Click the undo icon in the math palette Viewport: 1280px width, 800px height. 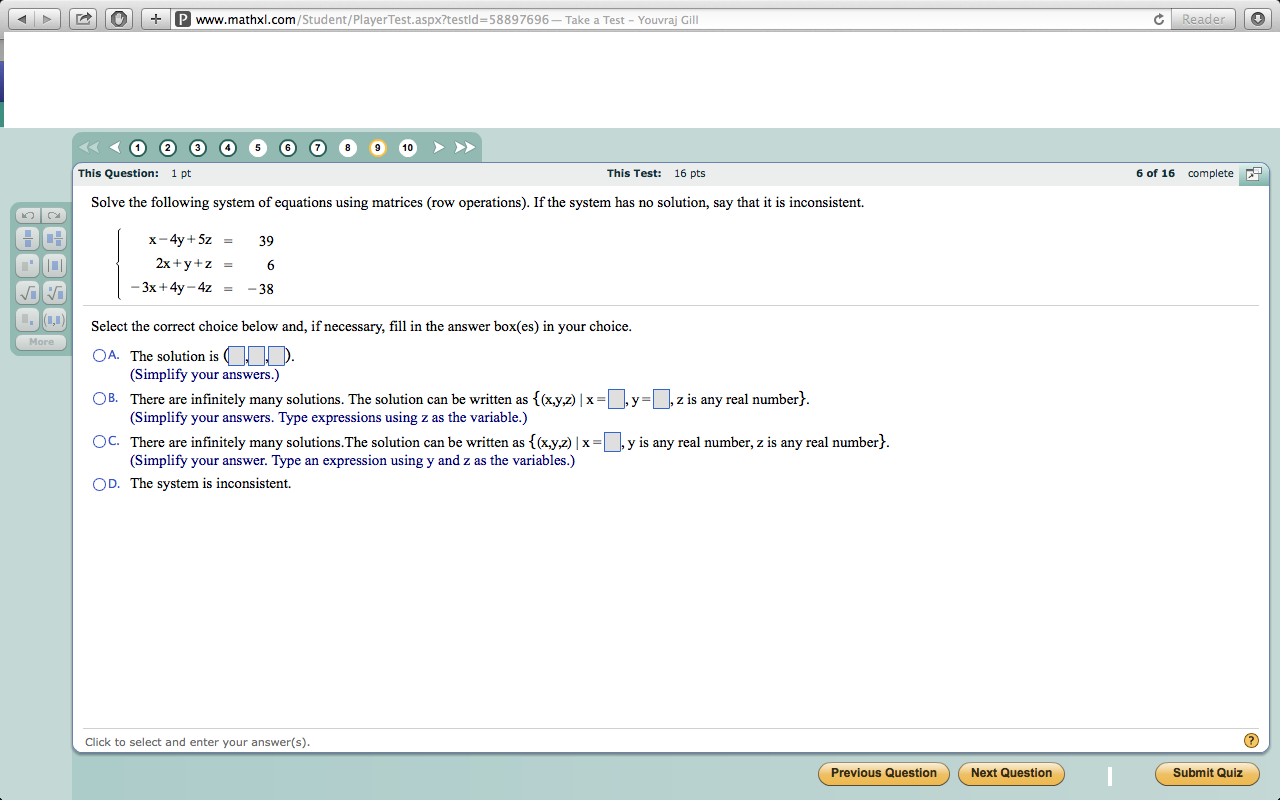27,216
